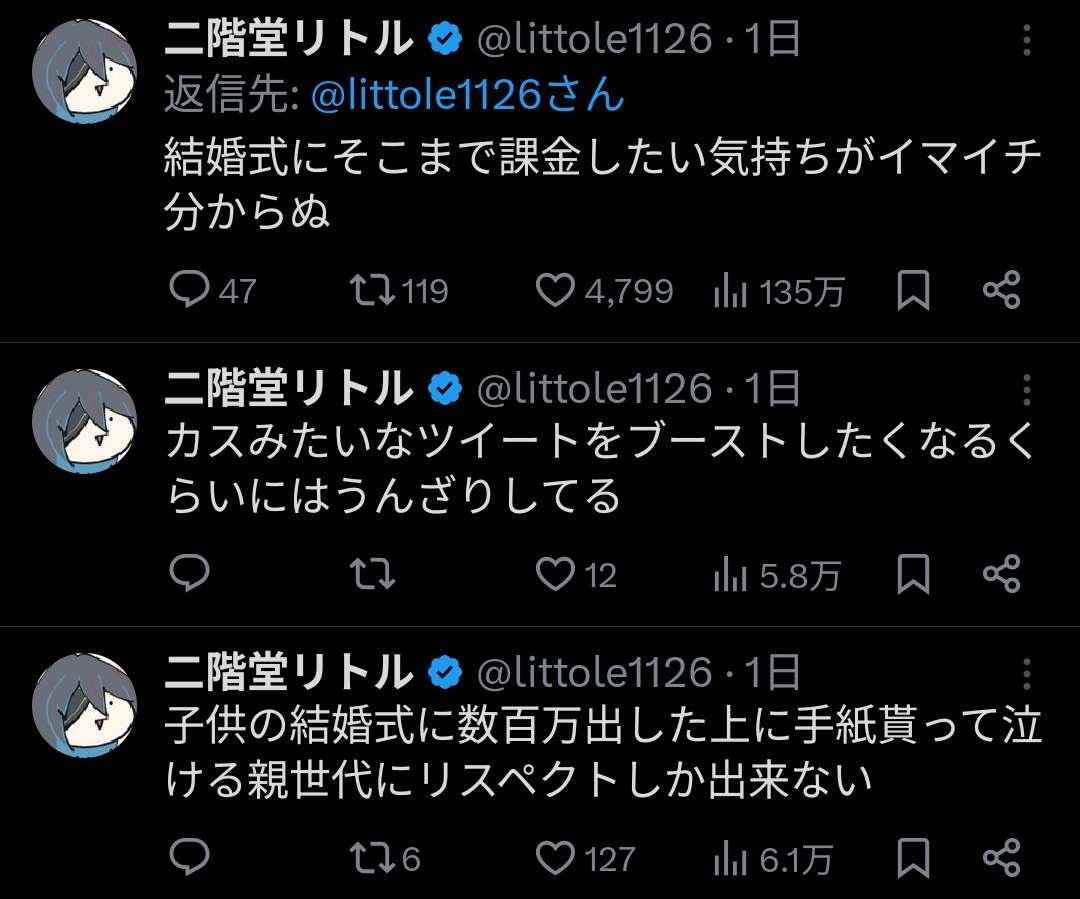Viewport: 1080px width, 899px height.
Task: Repost the カスみたいなツイート tweet
Action: point(371,574)
